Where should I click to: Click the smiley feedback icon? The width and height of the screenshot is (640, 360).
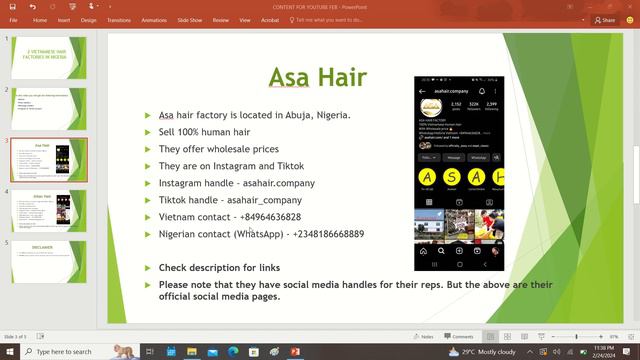pos(630,20)
